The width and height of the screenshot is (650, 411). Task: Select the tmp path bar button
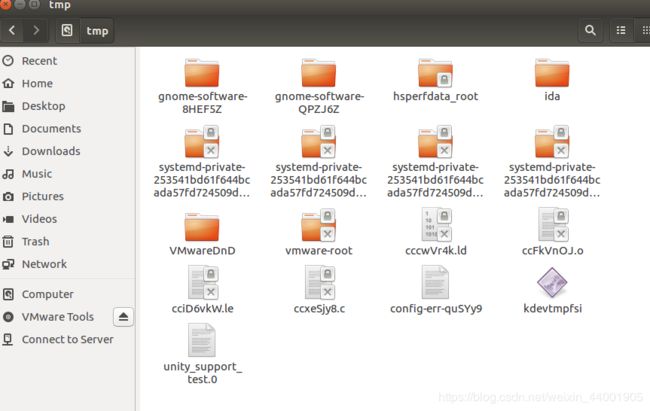click(97, 31)
